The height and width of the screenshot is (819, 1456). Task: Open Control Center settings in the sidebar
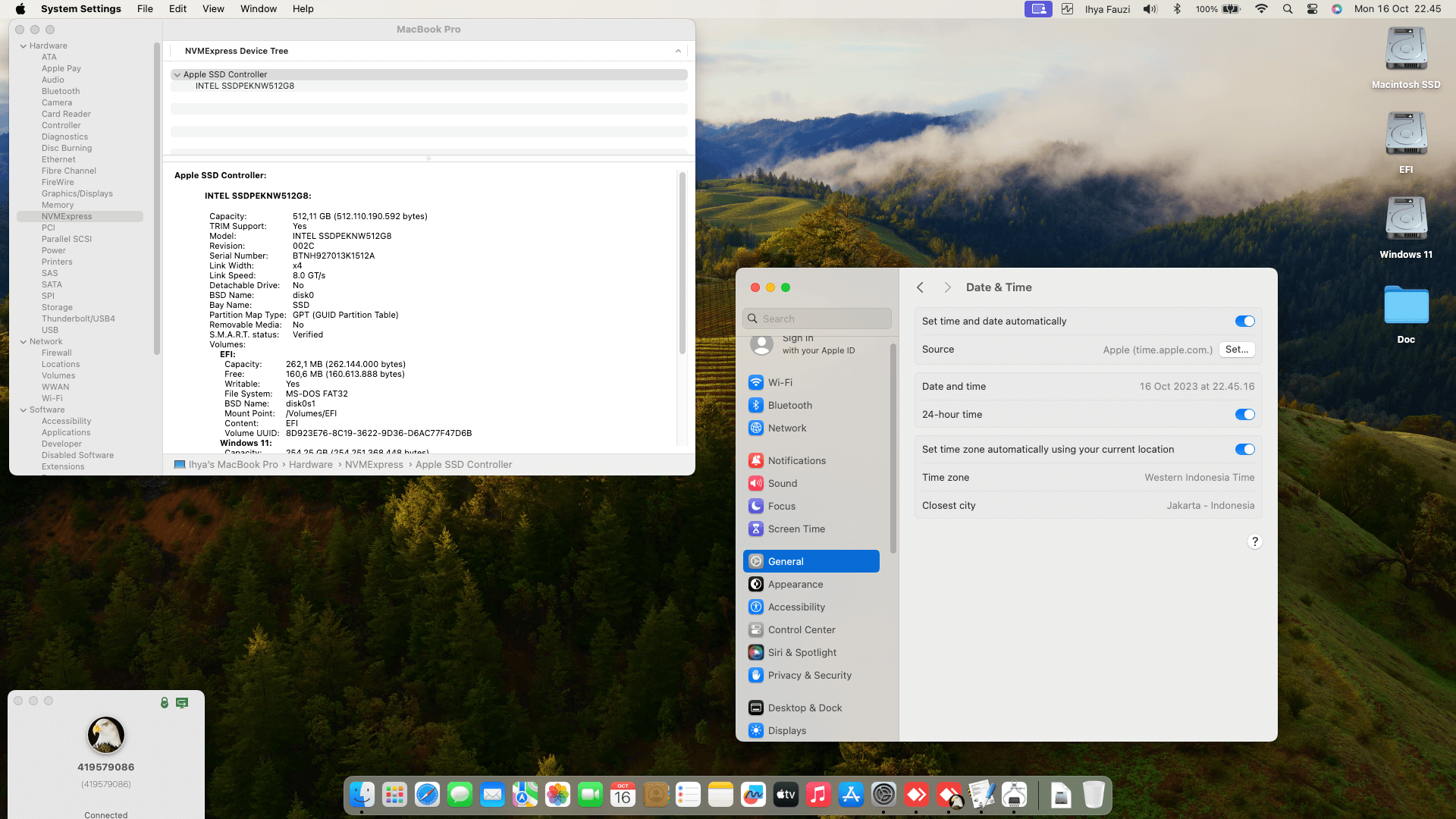[811, 630]
